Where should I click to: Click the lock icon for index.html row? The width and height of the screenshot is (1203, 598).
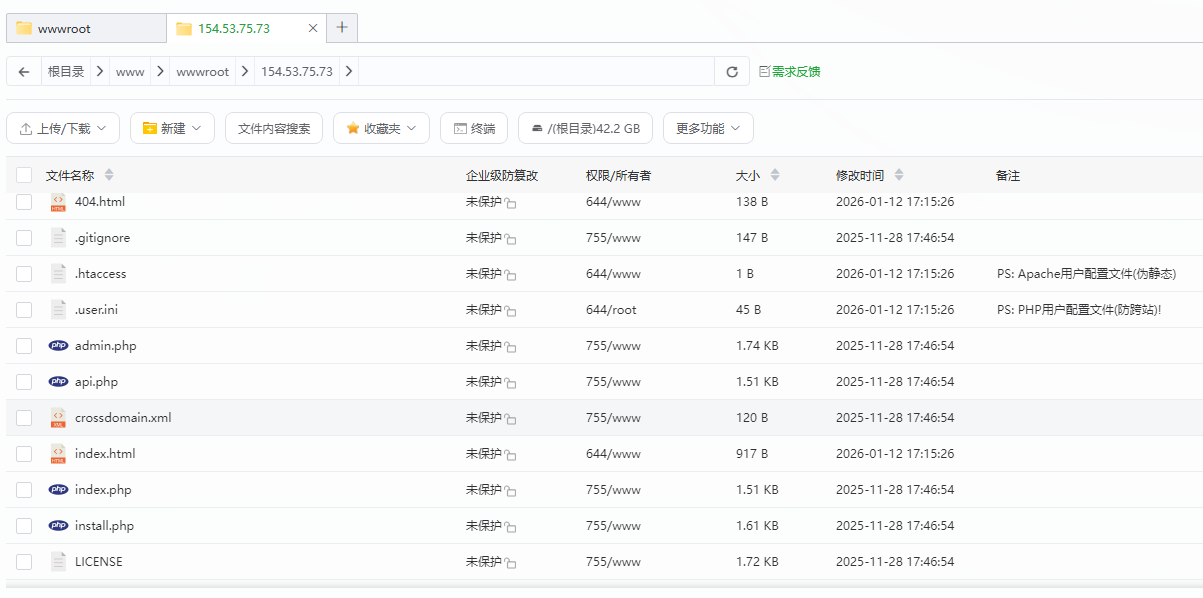[x=510, y=455]
